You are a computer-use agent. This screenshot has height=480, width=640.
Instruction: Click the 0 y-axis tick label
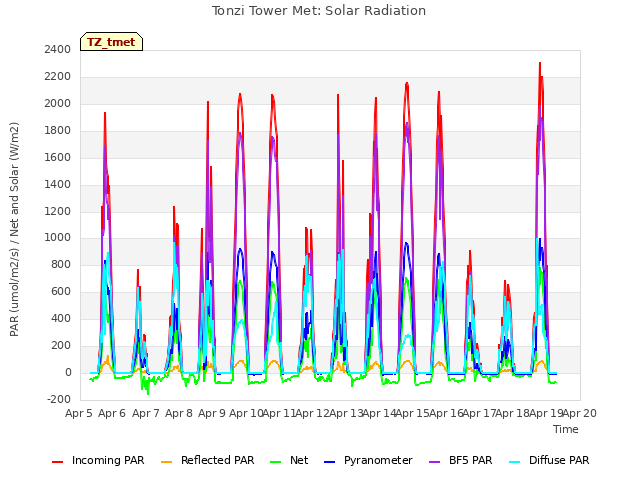[68, 372]
